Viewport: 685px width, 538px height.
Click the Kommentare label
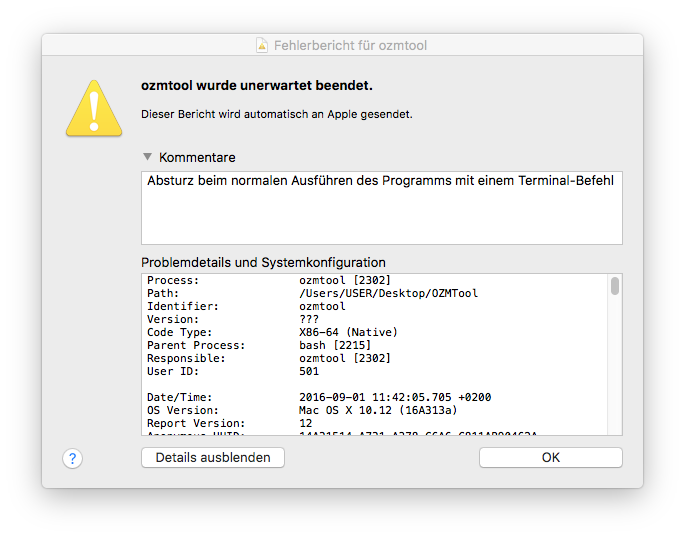click(x=197, y=157)
